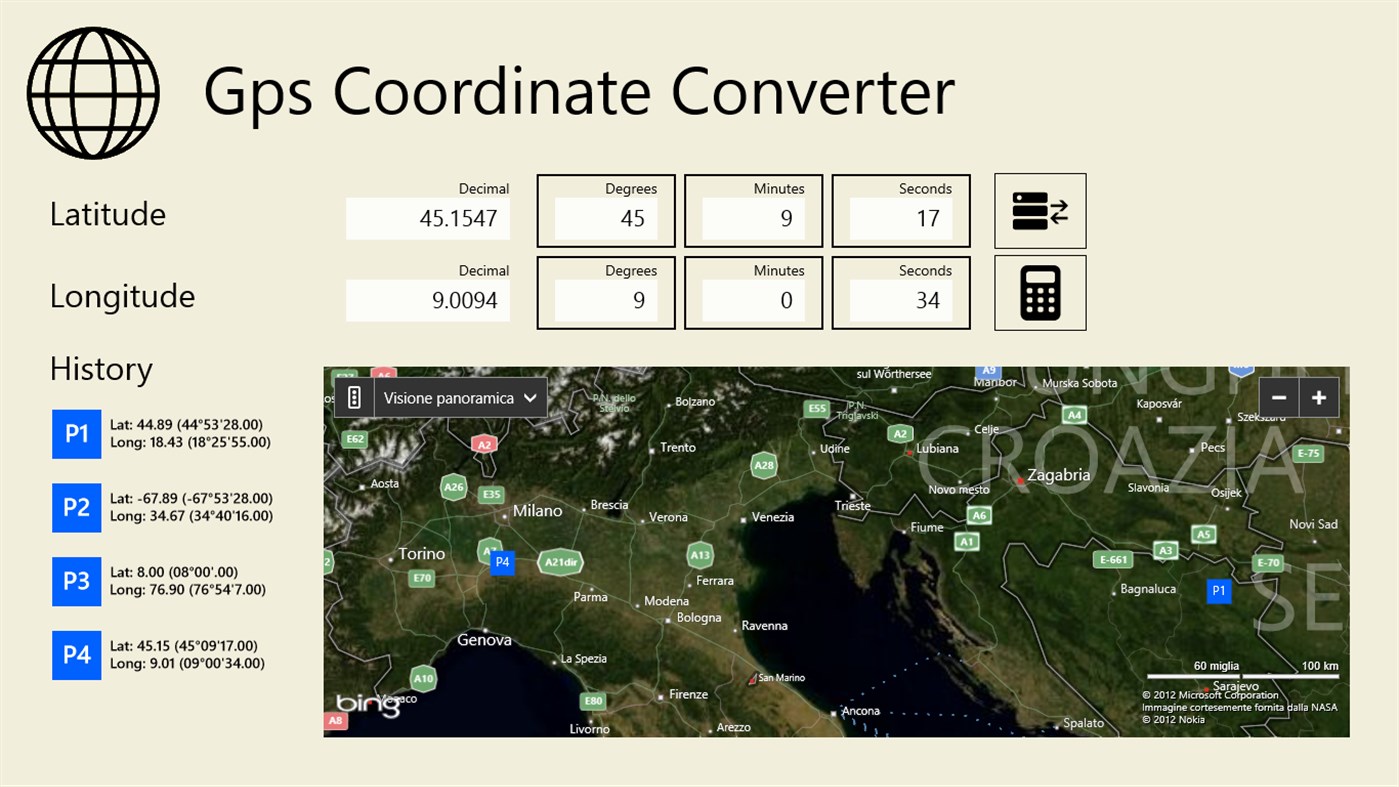Select the P3 history entry

pyautogui.click(x=76, y=581)
